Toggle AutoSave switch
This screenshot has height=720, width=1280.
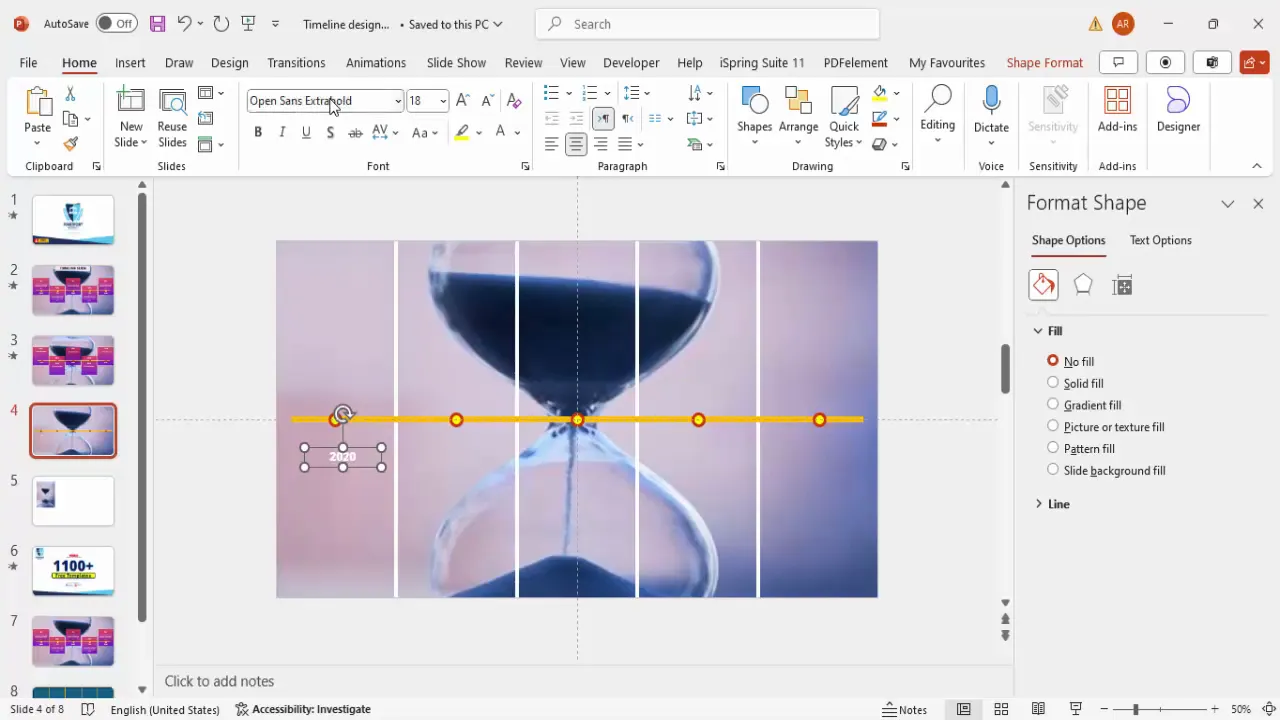click(x=118, y=23)
